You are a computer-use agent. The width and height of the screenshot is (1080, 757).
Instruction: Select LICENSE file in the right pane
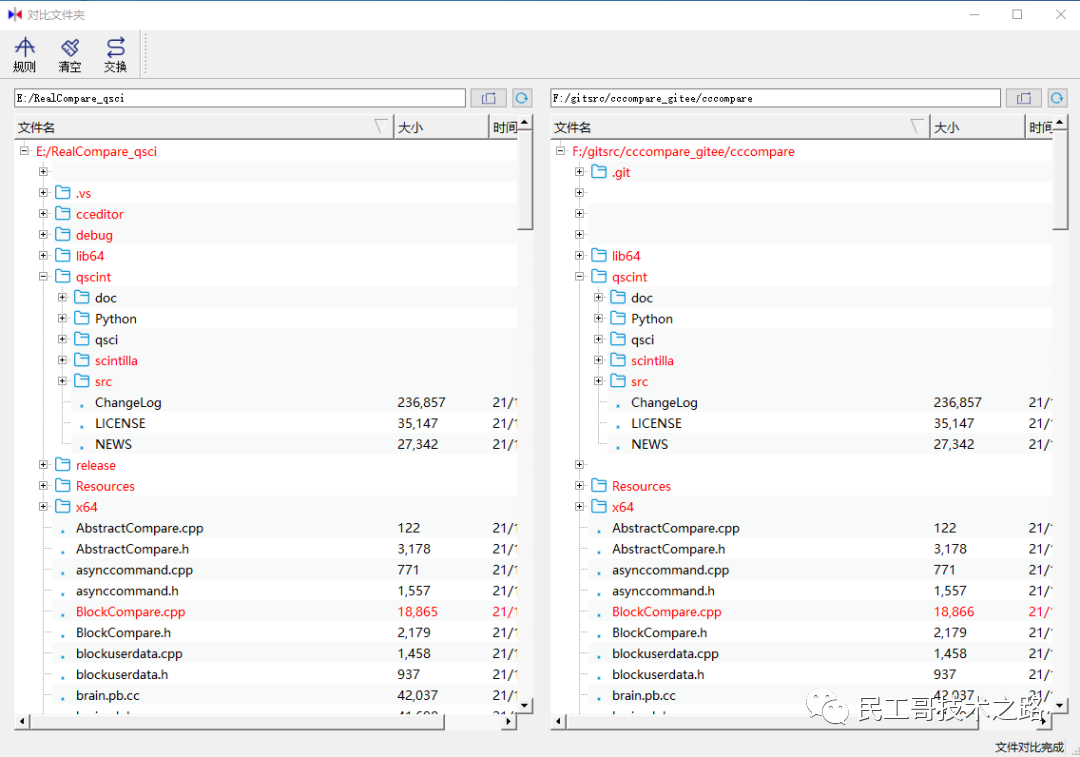coord(656,423)
